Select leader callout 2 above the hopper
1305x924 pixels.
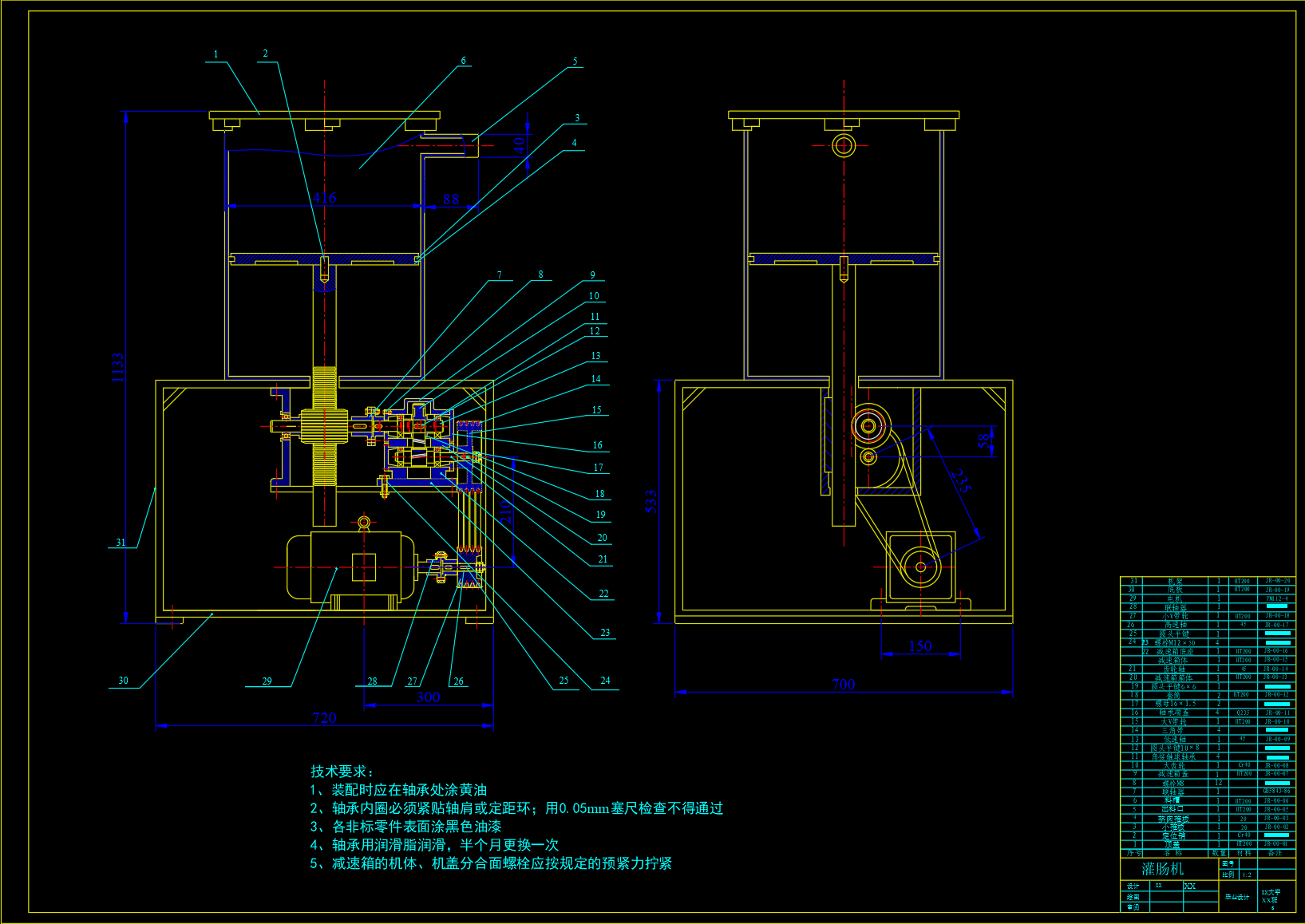pos(266,54)
